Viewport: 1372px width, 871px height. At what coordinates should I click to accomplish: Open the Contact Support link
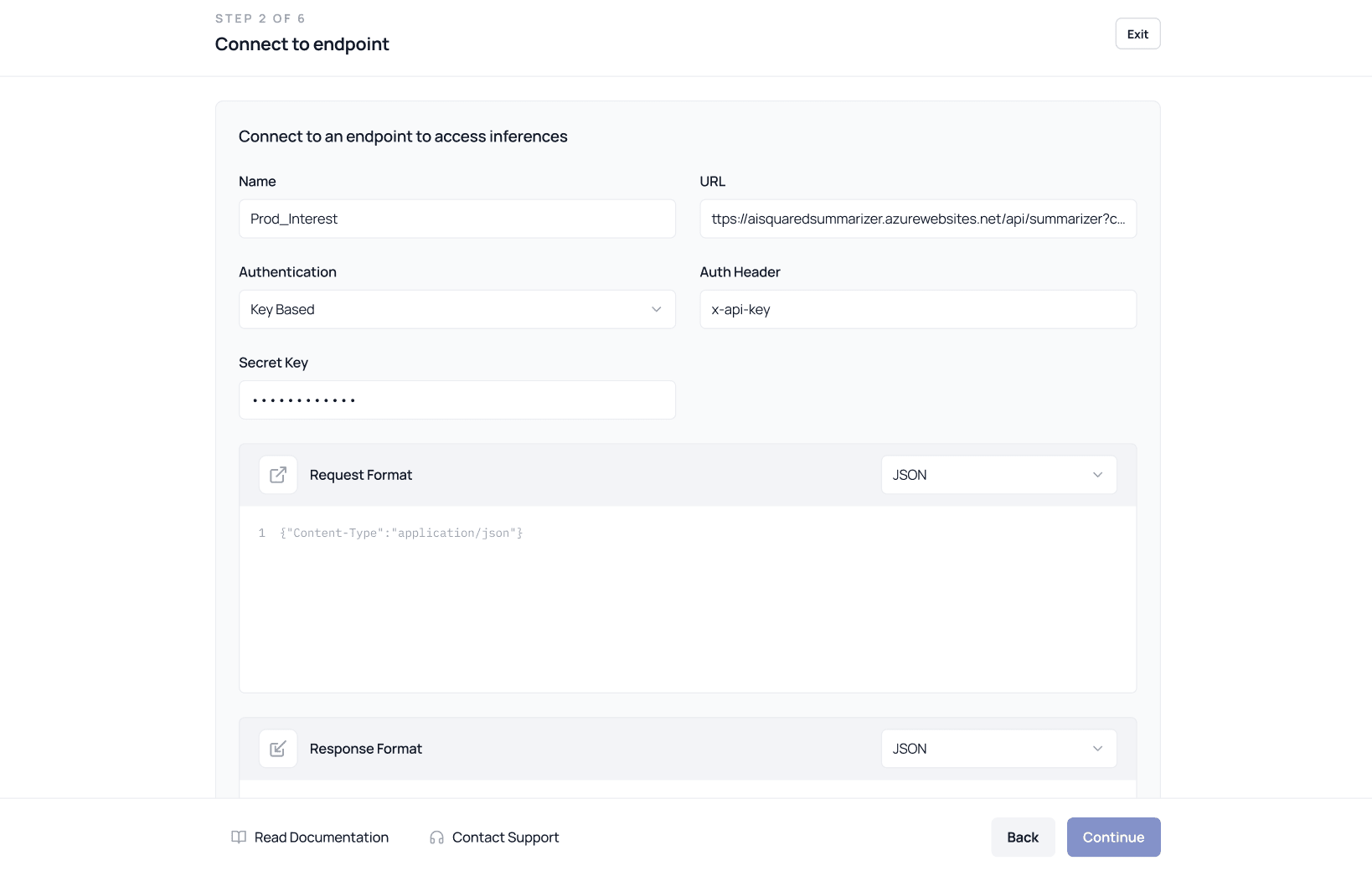(505, 837)
